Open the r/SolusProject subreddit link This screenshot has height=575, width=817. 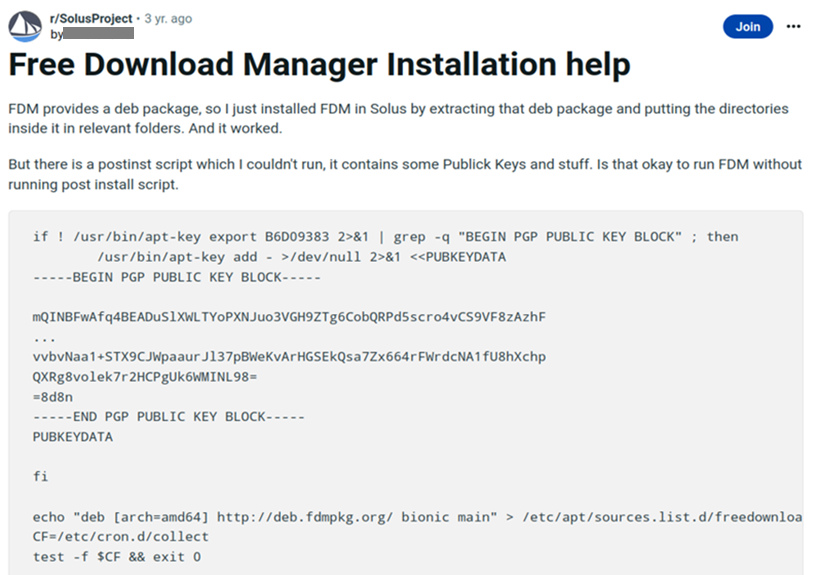coord(91,19)
